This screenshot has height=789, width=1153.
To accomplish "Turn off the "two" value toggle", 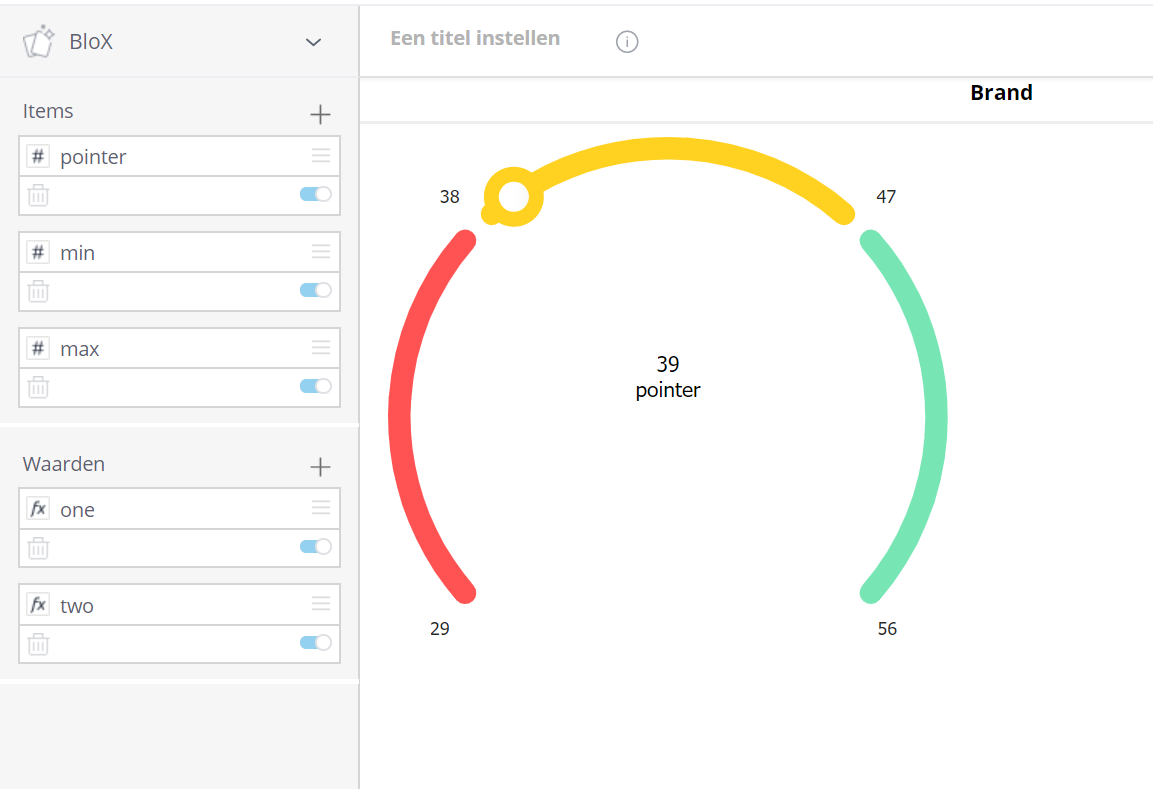I will (314, 643).
